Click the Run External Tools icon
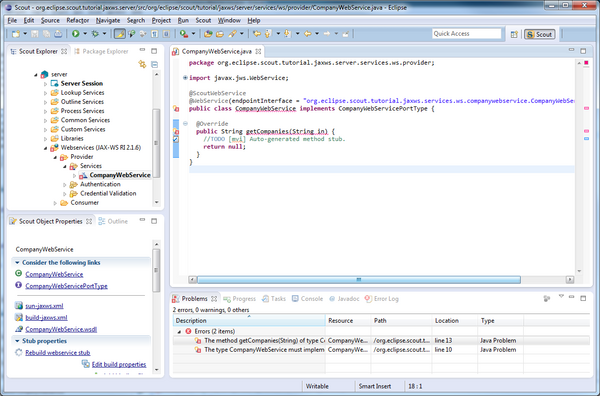 (184, 34)
